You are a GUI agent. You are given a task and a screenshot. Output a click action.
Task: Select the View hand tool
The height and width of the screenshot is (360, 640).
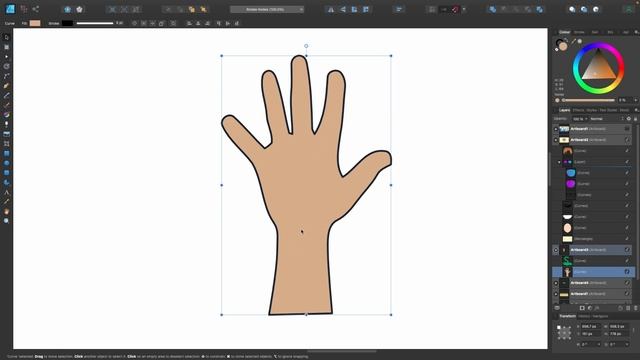[x=6, y=211]
